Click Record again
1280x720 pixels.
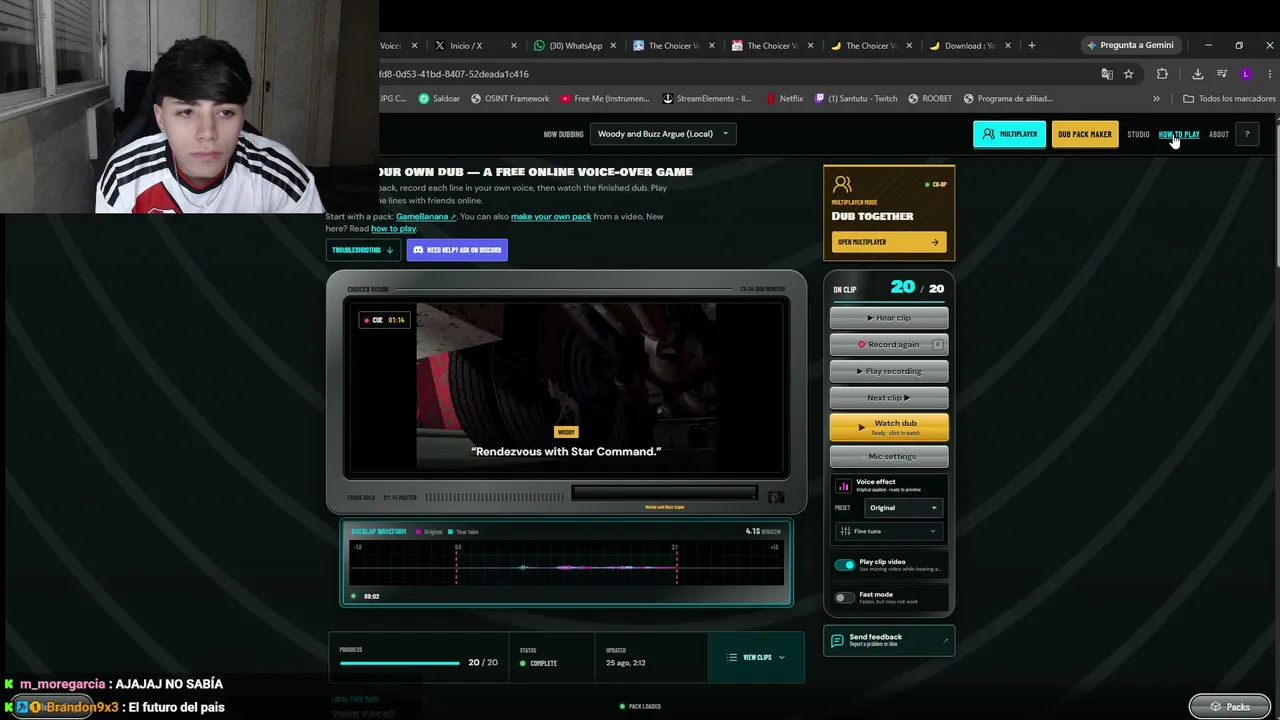point(889,344)
